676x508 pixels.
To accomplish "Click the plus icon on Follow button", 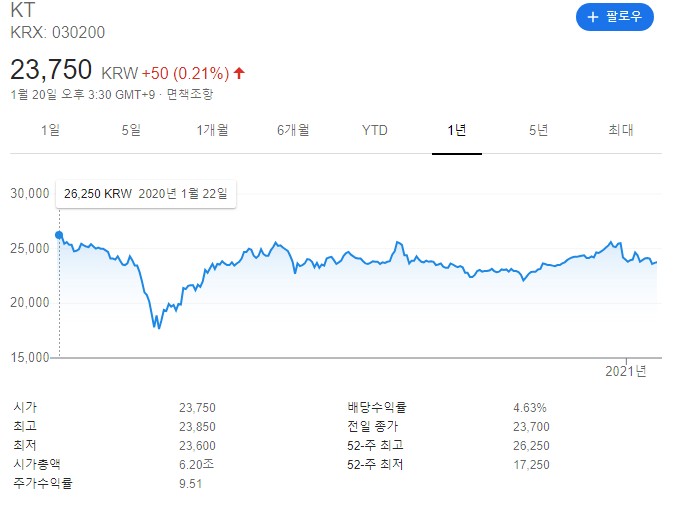I will (x=593, y=17).
